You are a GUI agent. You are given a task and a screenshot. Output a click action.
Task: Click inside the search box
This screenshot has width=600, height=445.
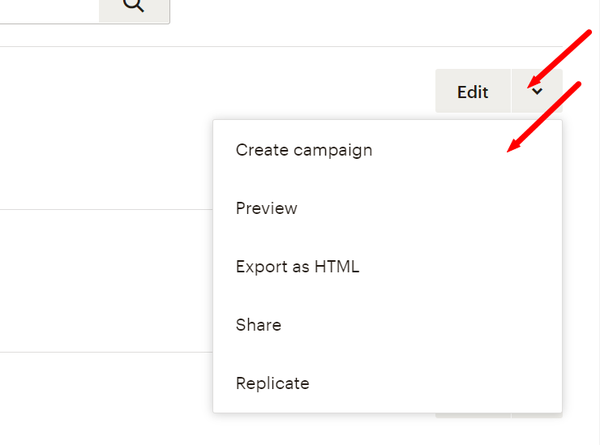click(x=48, y=6)
